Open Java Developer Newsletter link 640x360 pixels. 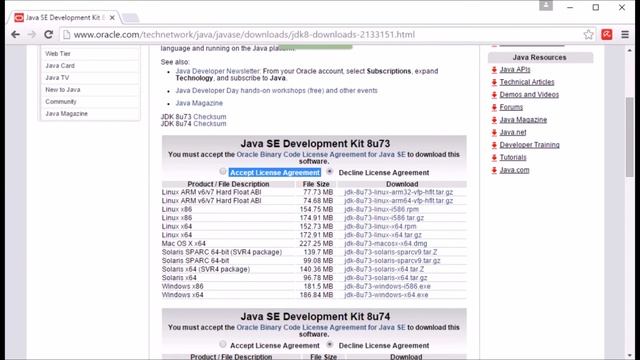(x=218, y=71)
